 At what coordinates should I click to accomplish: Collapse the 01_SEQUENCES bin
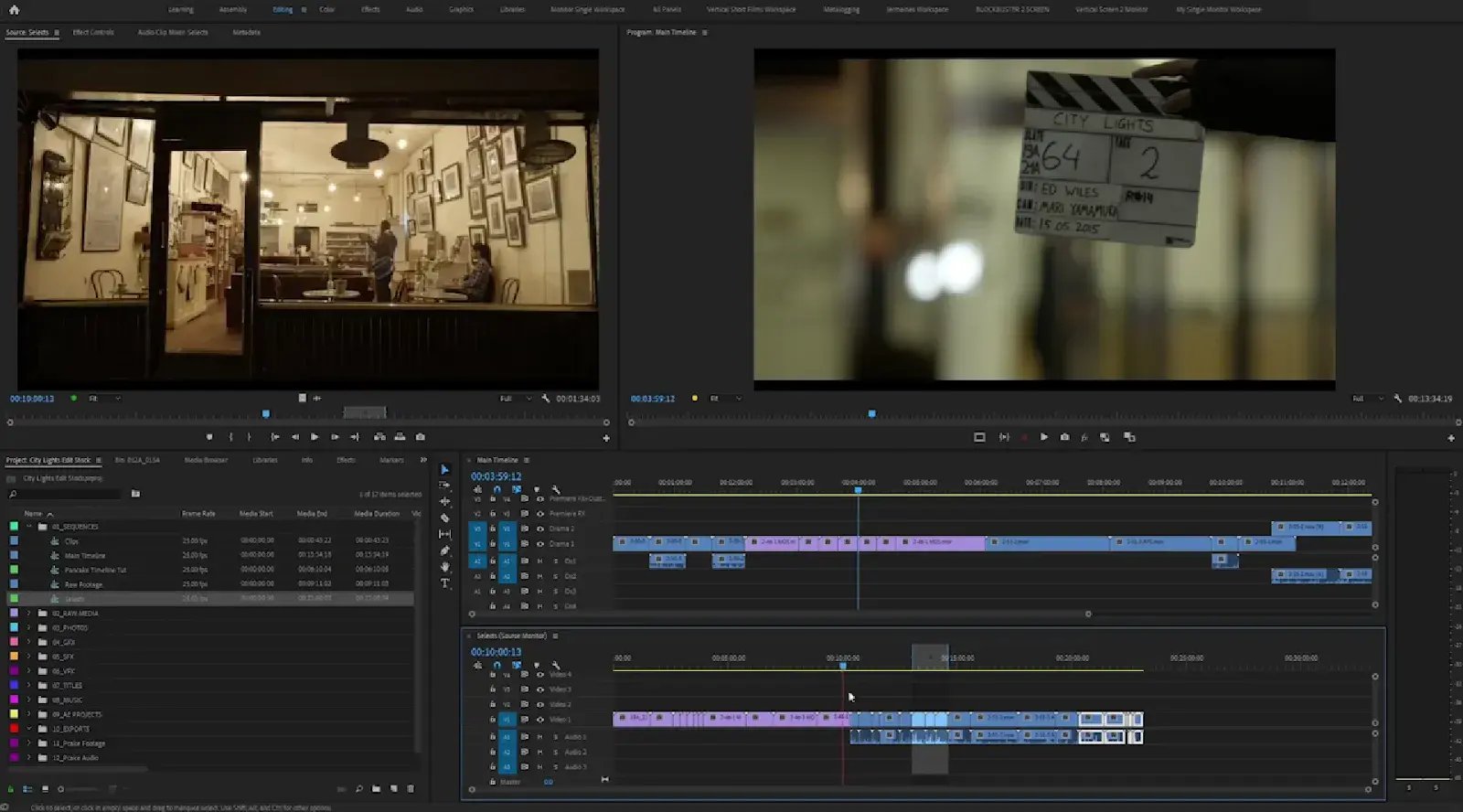click(x=29, y=527)
